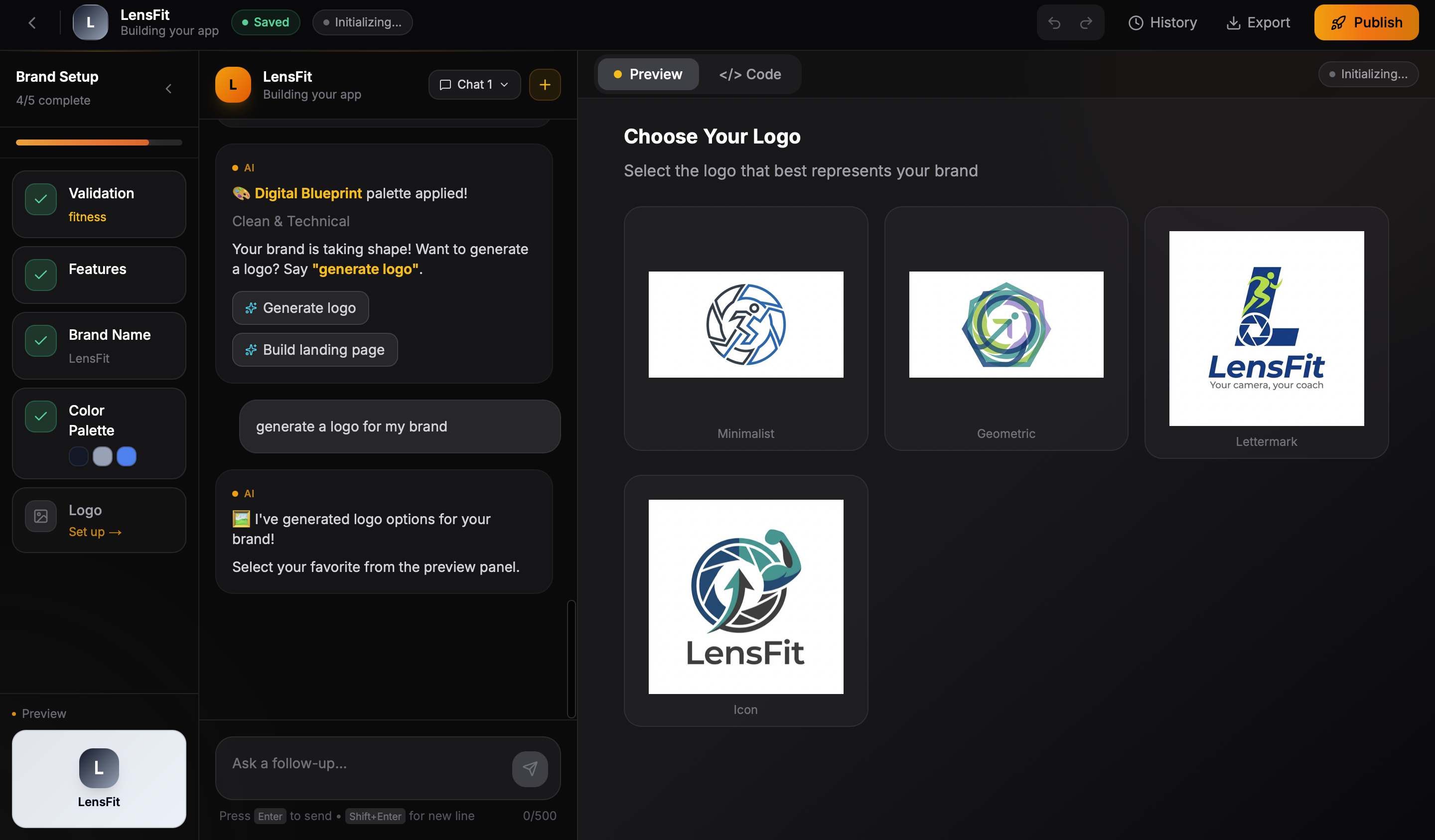Click the send message paper plane icon
Image resolution: width=1435 pixels, height=840 pixels.
(x=530, y=769)
